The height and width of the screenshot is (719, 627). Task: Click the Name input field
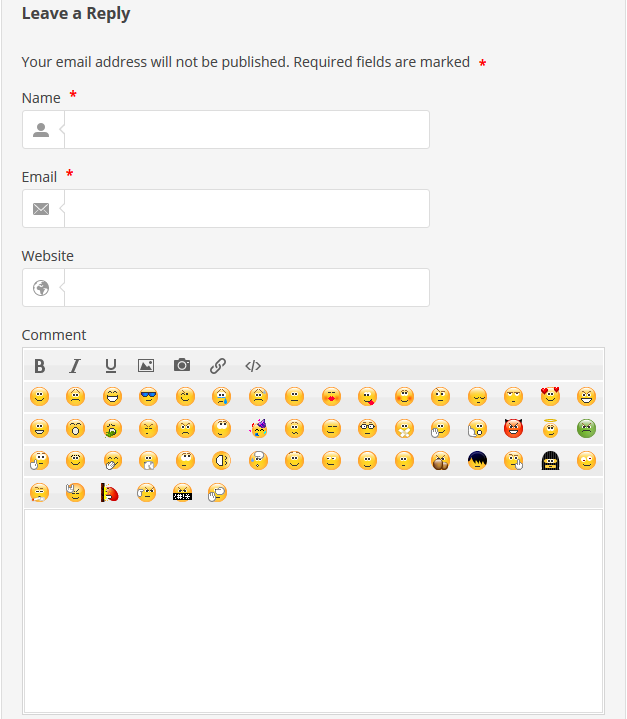pyautogui.click(x=247, y=129)
